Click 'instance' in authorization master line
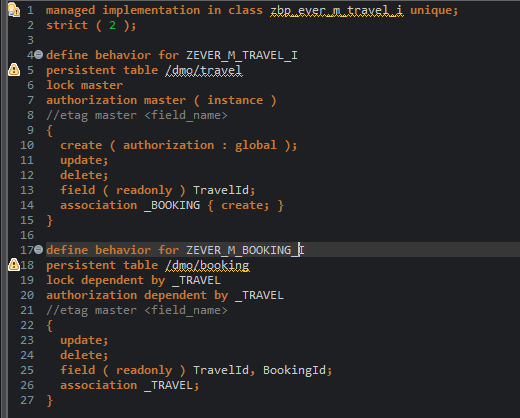 (x=235, y=100)
